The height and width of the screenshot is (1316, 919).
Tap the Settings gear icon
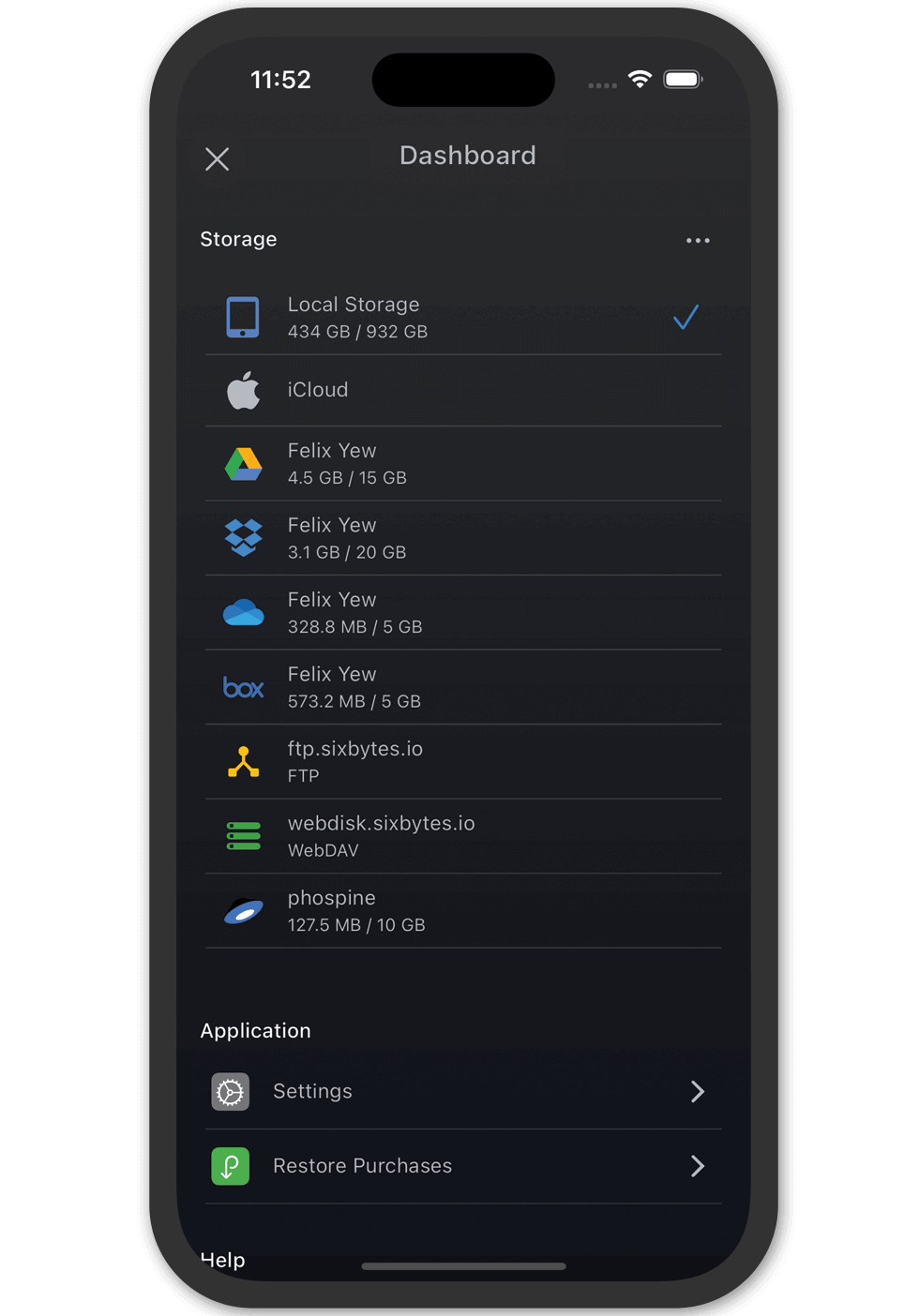coord(231,1092)
